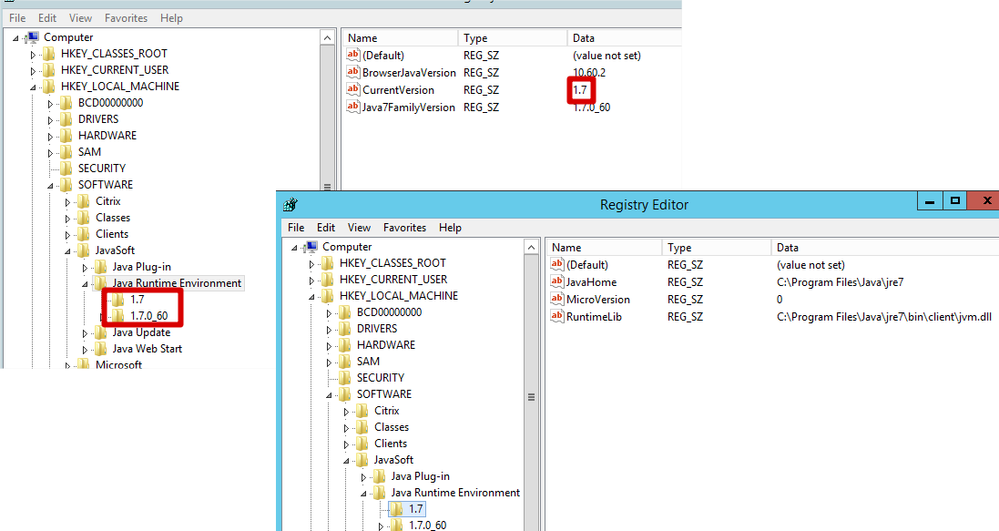Click Name column header in front window
The height and width of the screenshot is (531, 999).
604,247
